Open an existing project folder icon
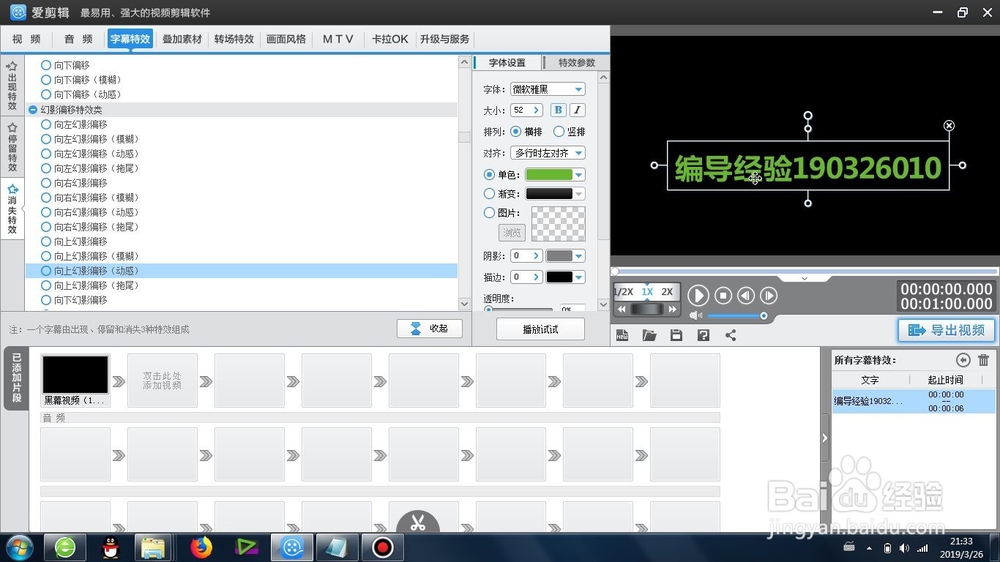The width and height of the screenshot is (1000, 562). [x=649, y=336]
